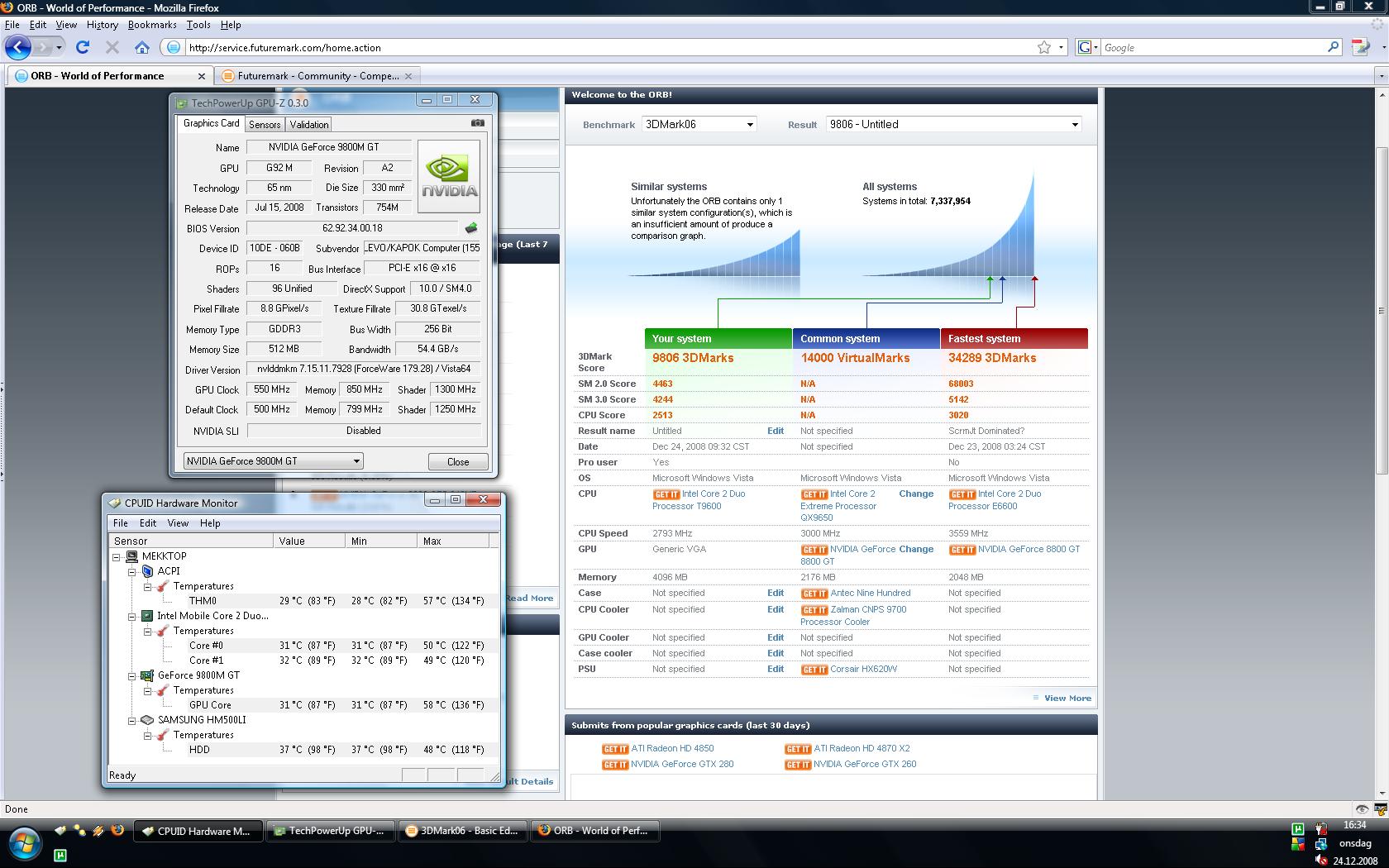Viewport: 1389px width, 868px height.
Task: Click GET IT icon beside NVIDIA GeForce GTX 260
Action: (798, 765)
